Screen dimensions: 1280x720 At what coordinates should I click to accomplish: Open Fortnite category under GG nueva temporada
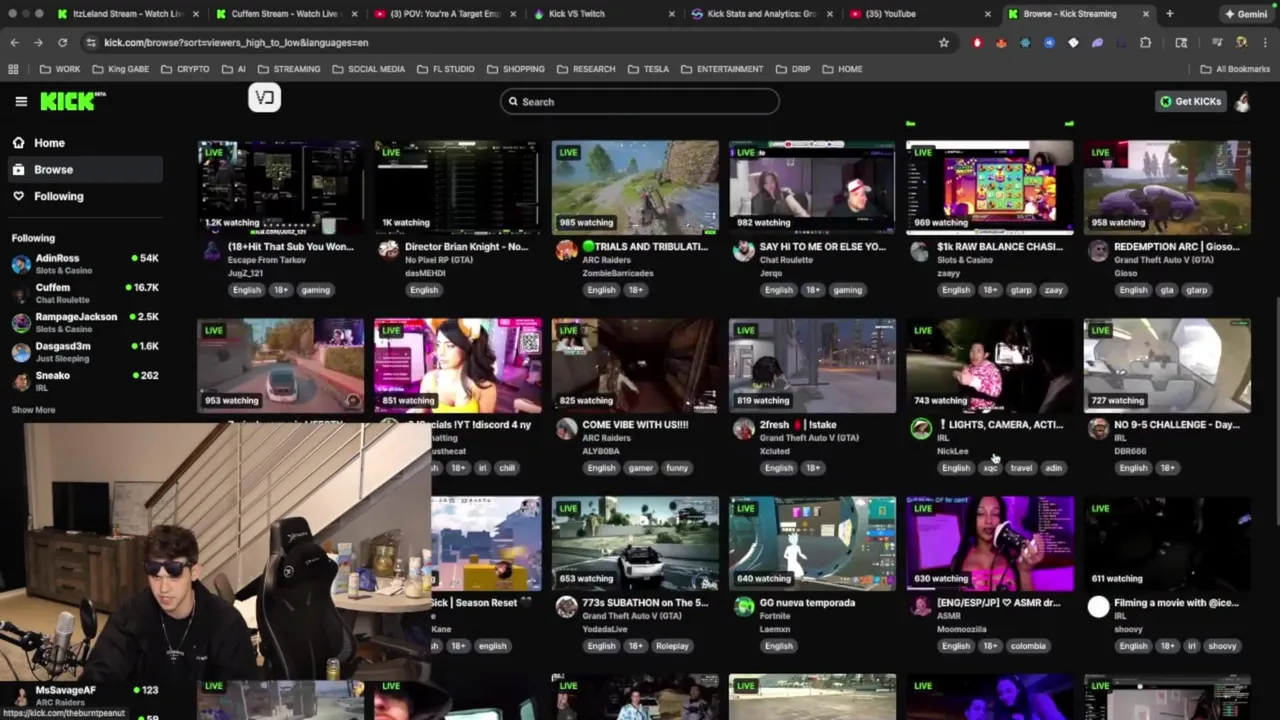pyautogui.click(x=775, y=616)
